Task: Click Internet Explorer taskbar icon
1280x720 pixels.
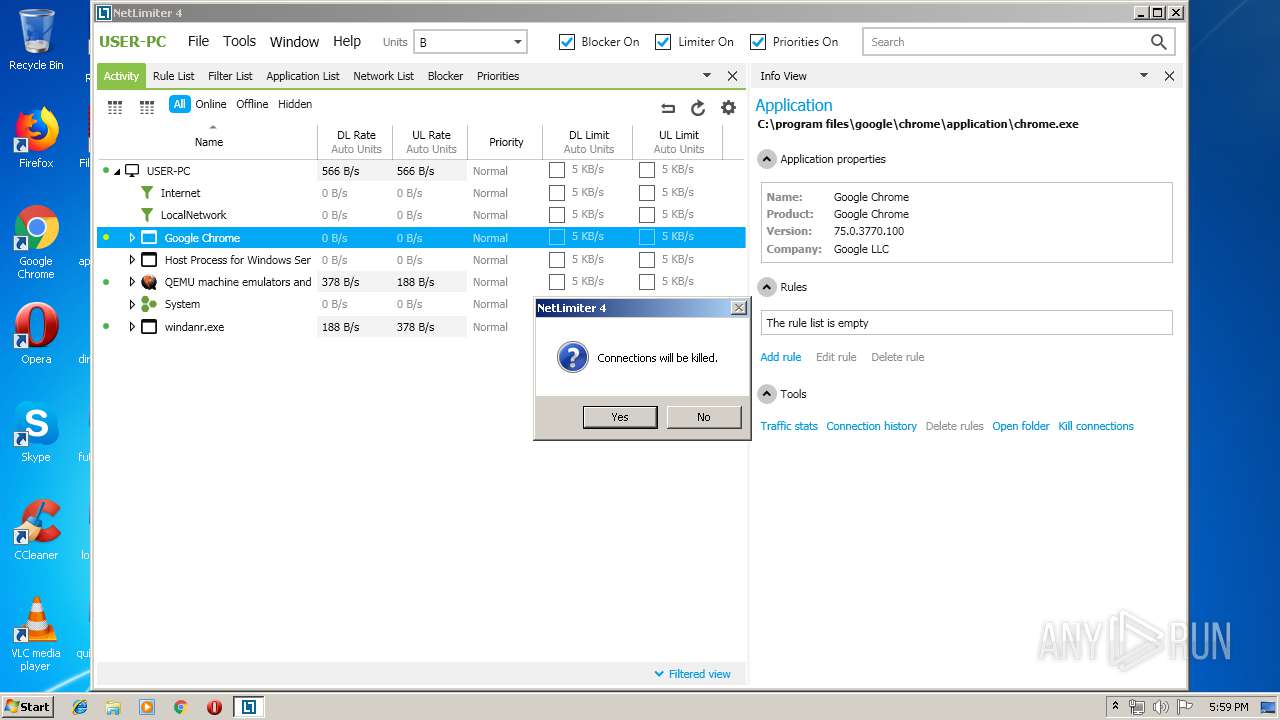Action: [80, 707]
